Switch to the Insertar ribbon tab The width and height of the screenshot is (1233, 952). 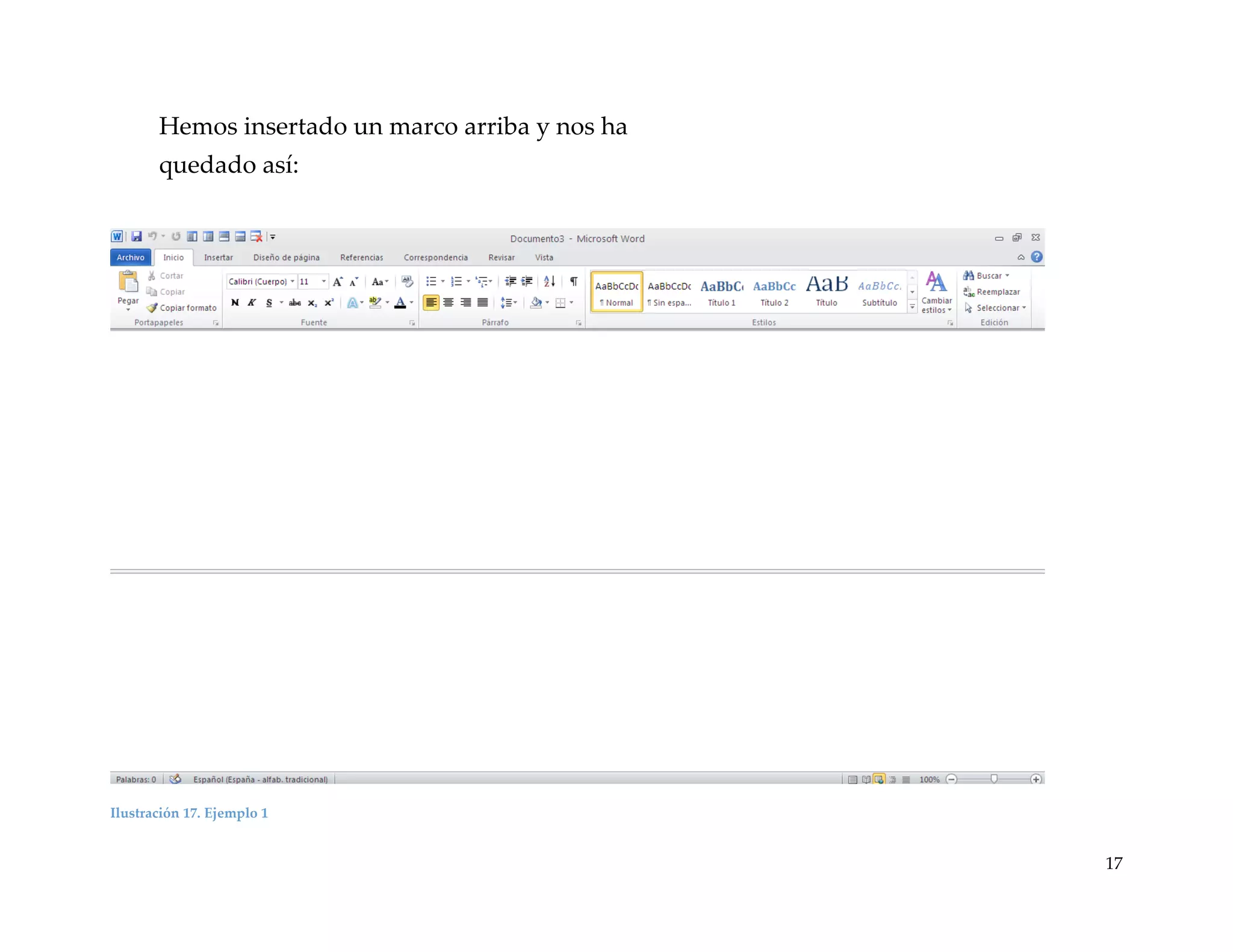pos(218,258)
